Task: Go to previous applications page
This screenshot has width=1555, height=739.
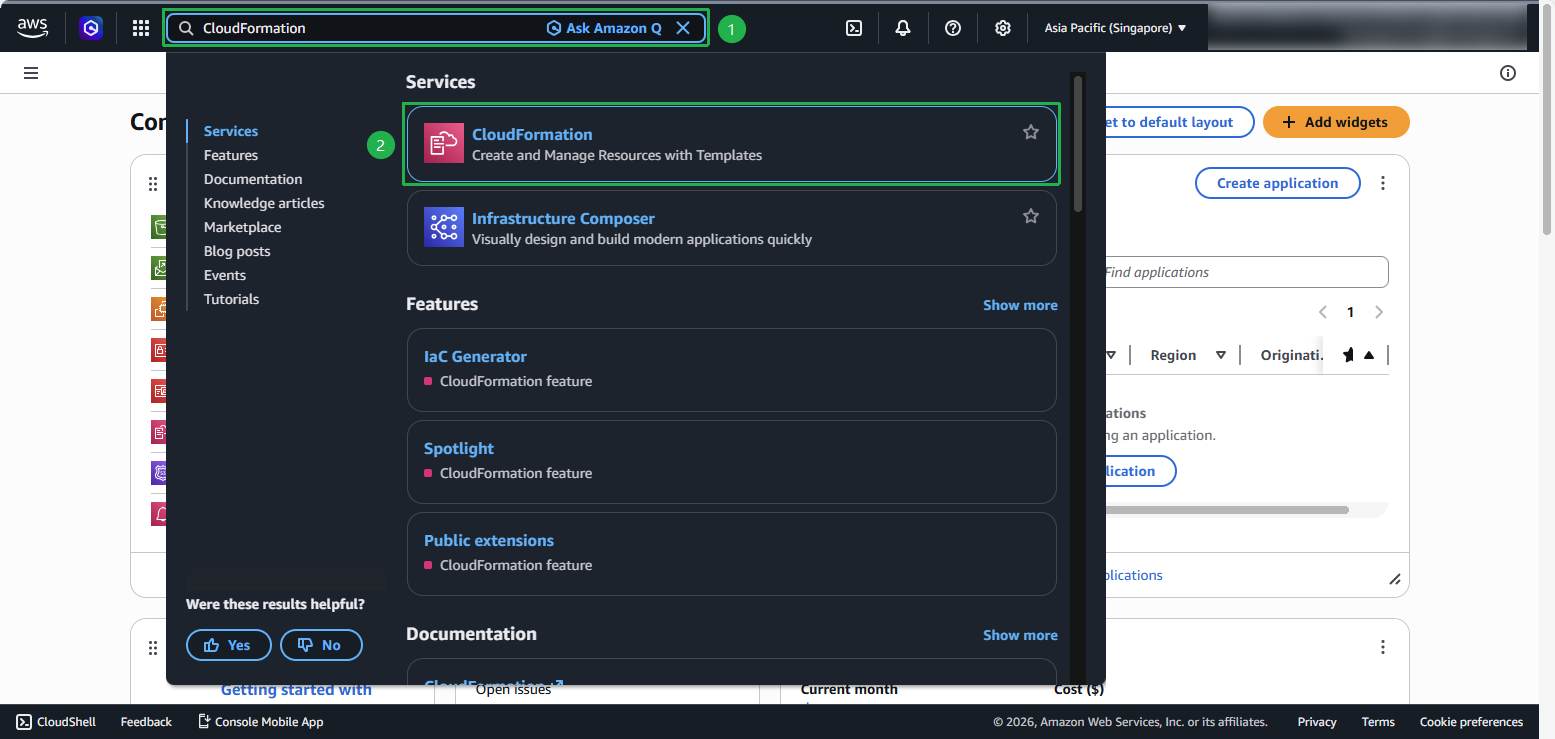Action: tap(1323, 312)
